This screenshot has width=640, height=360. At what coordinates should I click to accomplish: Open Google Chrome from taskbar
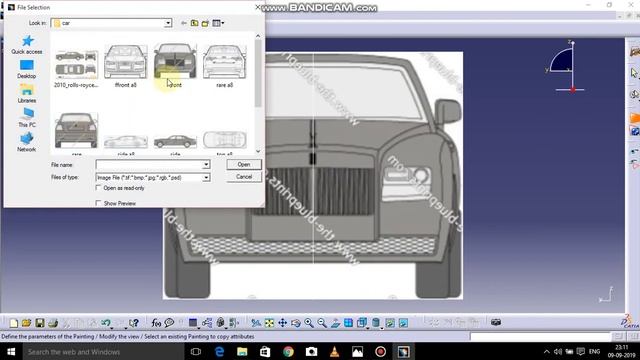(x=288, y=351)
